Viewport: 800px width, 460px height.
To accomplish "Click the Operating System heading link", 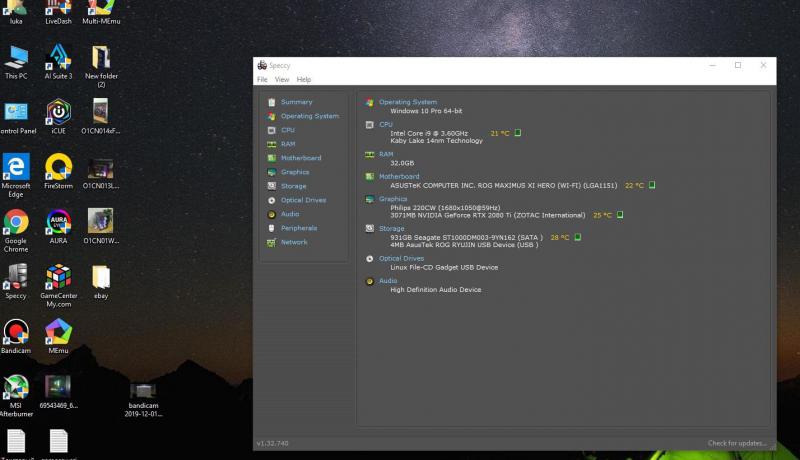I will click(x=407, y=102).
